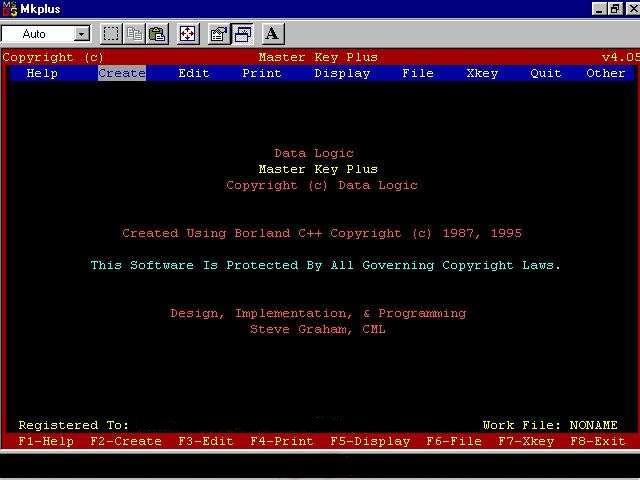Open the Display menu
The width and height of the screenshot is (640, 480).
pyautogui.click(x=342, y=73)
